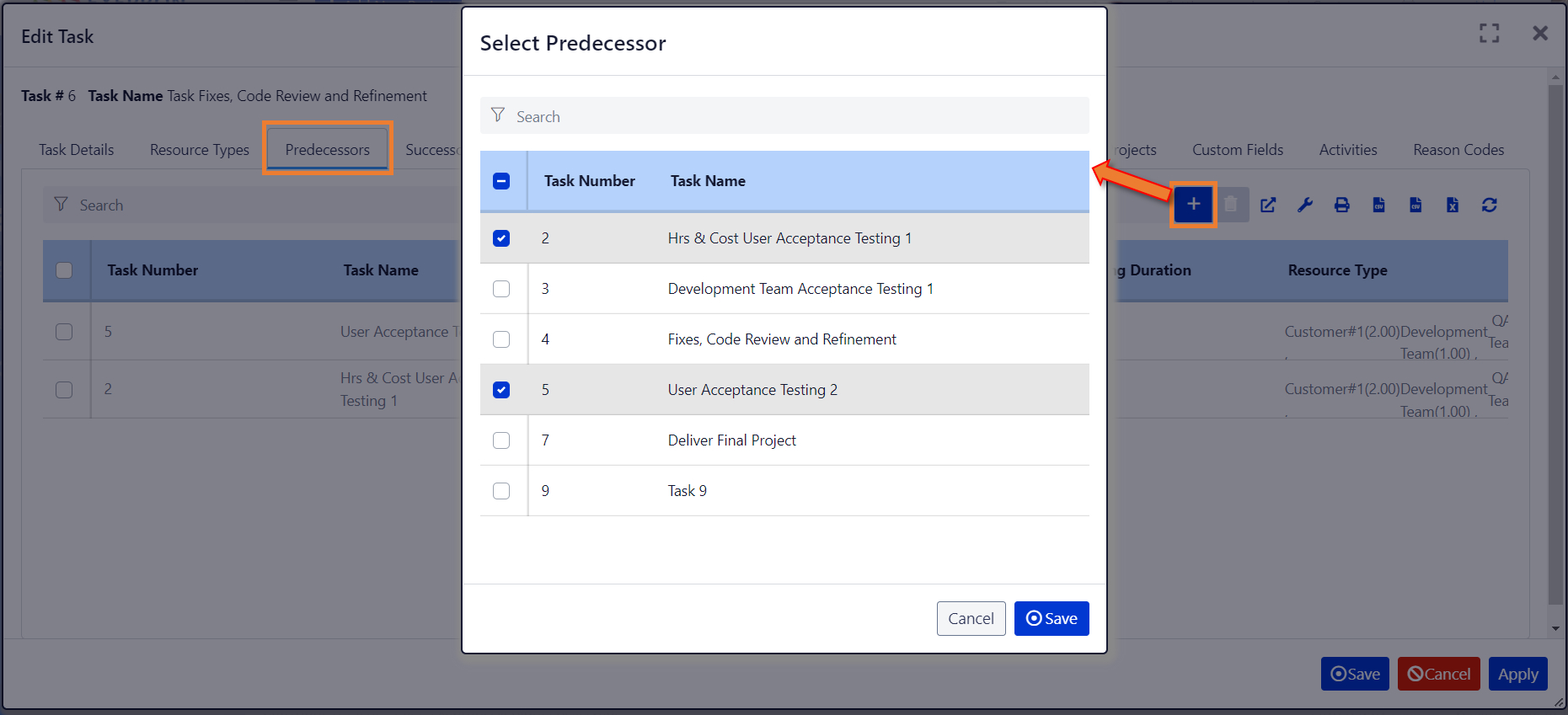Select task 5 row checkbox in Edit Task grid
1568x715 pixels.
64,332
